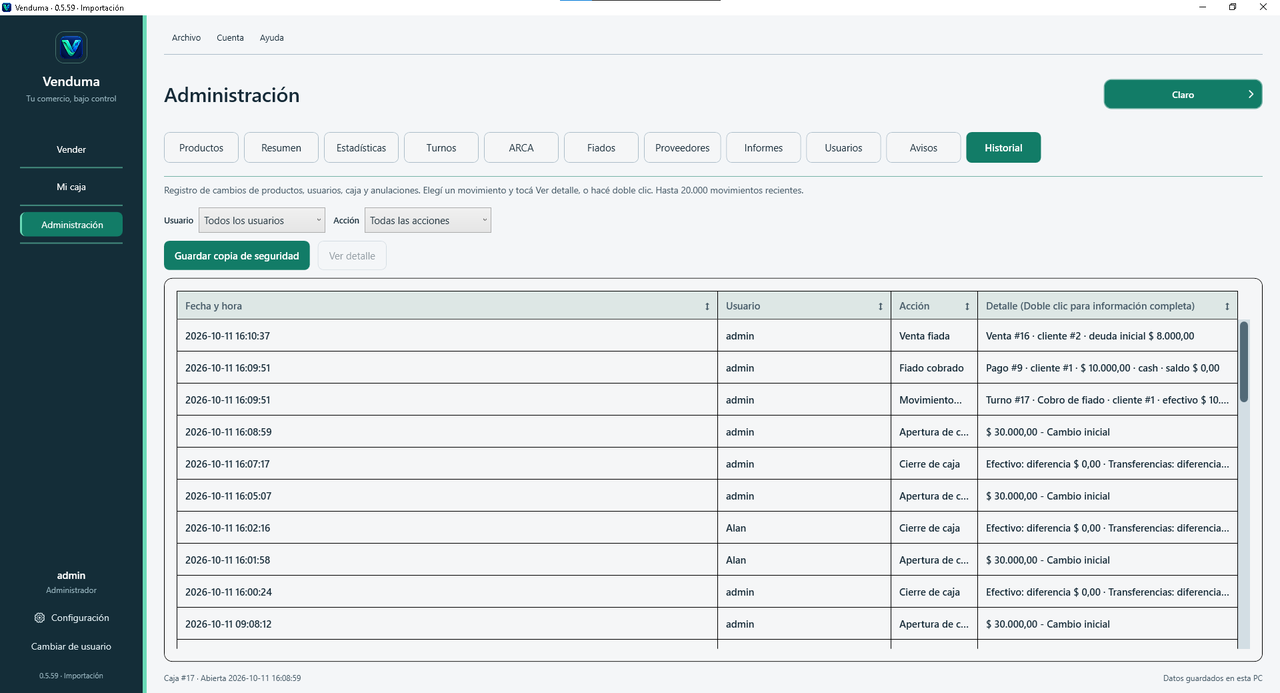Switch to the Fiados tab
The height and width of the screenshot is (693, 1280).
(x=601, y=147)
